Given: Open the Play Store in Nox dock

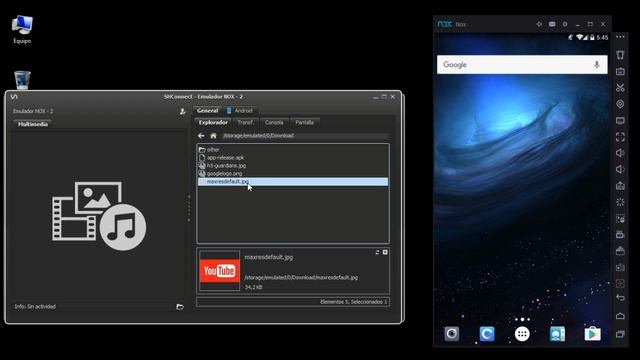Looking at the screenshot, I should 592,334.
